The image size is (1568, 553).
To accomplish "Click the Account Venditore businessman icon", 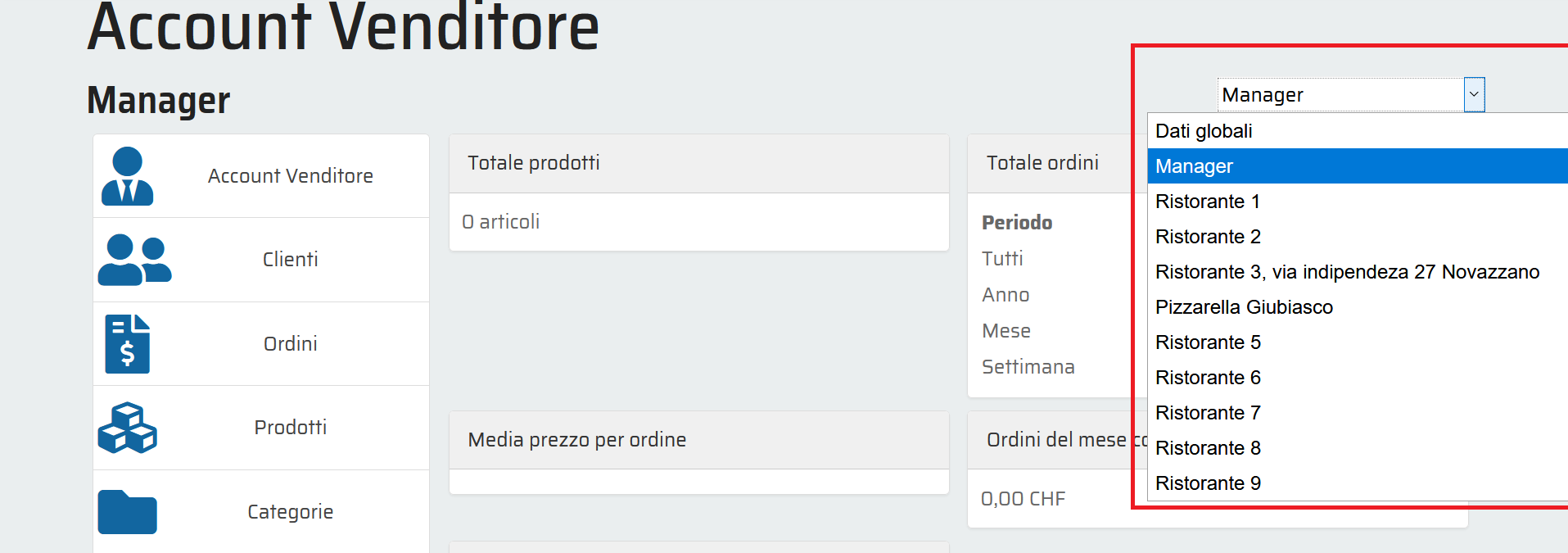I will tap(127, 176).
